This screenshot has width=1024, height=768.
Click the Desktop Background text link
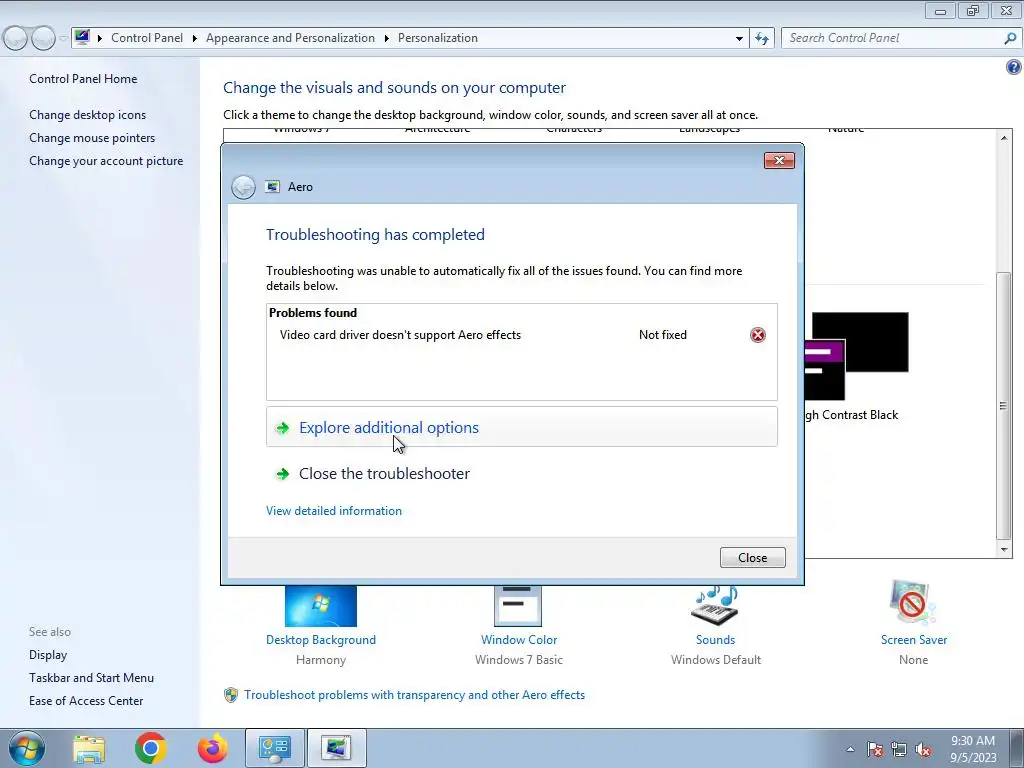click(321, 640)
